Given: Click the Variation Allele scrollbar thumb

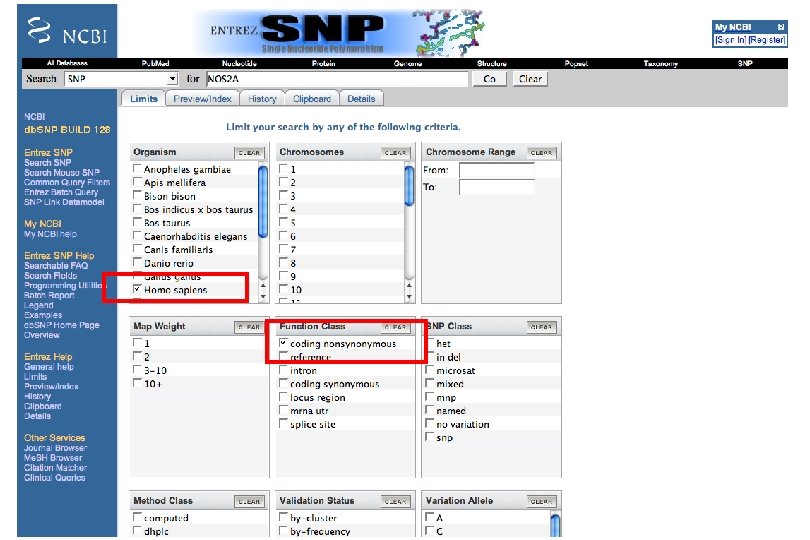Looking at the screenshot, I should [x=555, y=524].
